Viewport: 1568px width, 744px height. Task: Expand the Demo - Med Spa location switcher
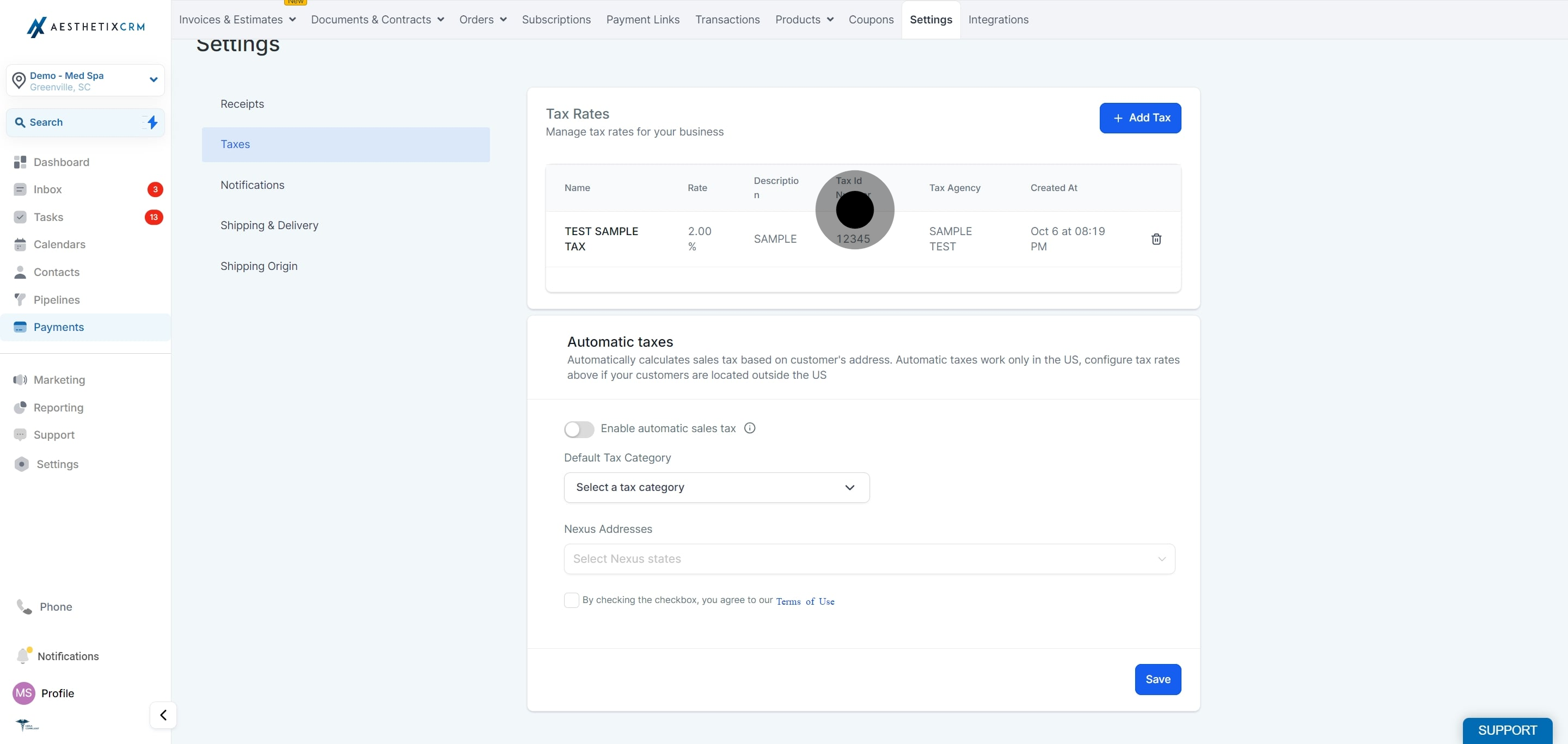pos(85,81)
